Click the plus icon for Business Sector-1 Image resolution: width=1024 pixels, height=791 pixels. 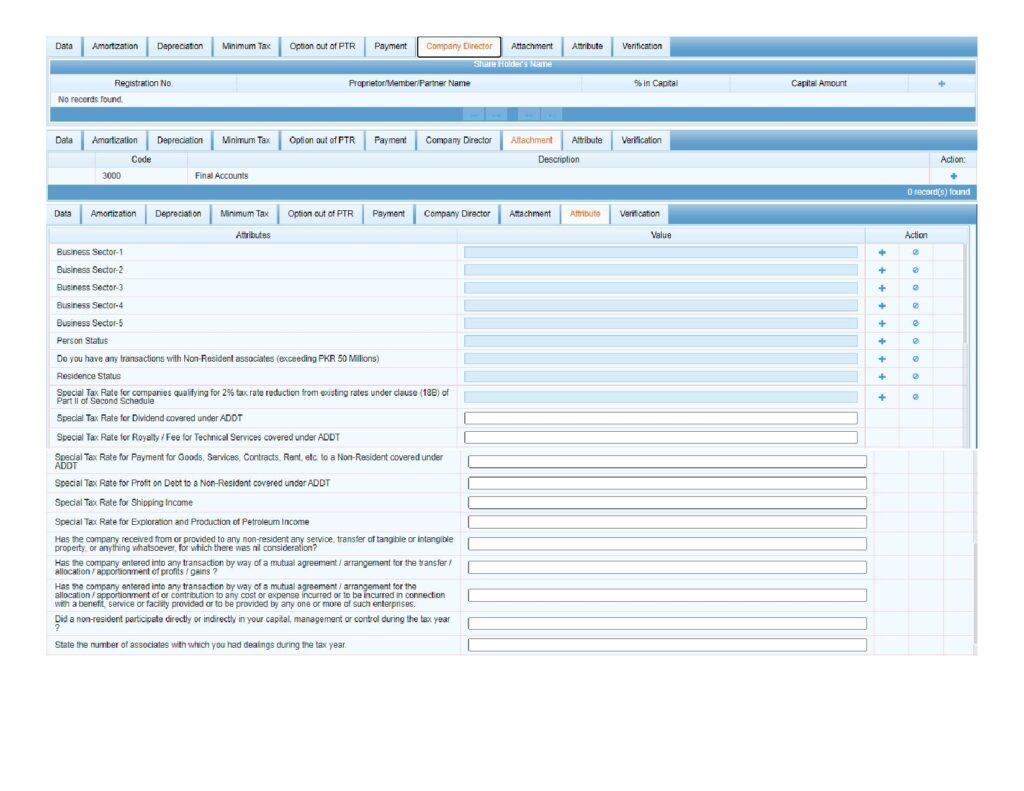click(x=881, y=252)
